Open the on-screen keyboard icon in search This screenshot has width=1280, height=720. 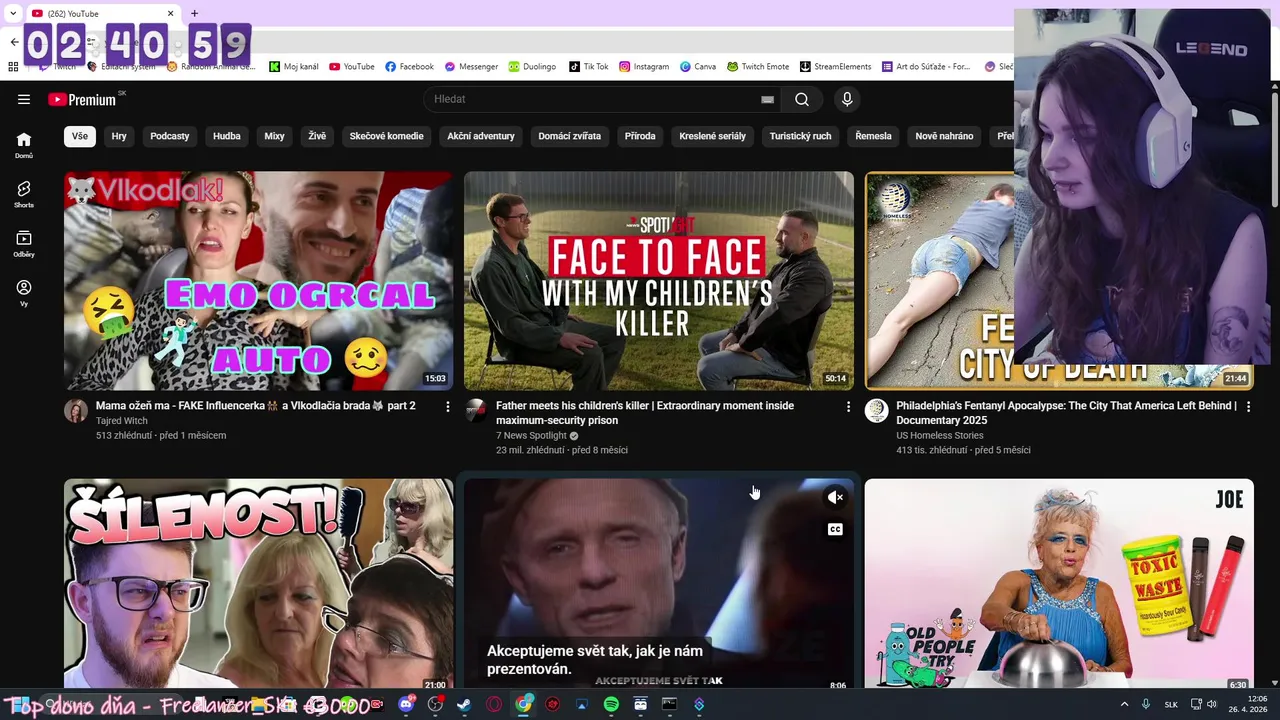click(x=767, y=99)
